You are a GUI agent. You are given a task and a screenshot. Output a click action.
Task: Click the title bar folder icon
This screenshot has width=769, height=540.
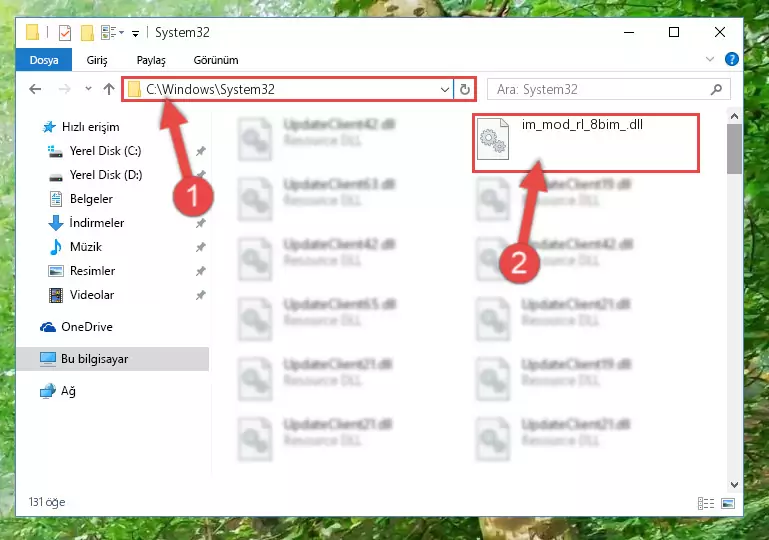[32, 32]
